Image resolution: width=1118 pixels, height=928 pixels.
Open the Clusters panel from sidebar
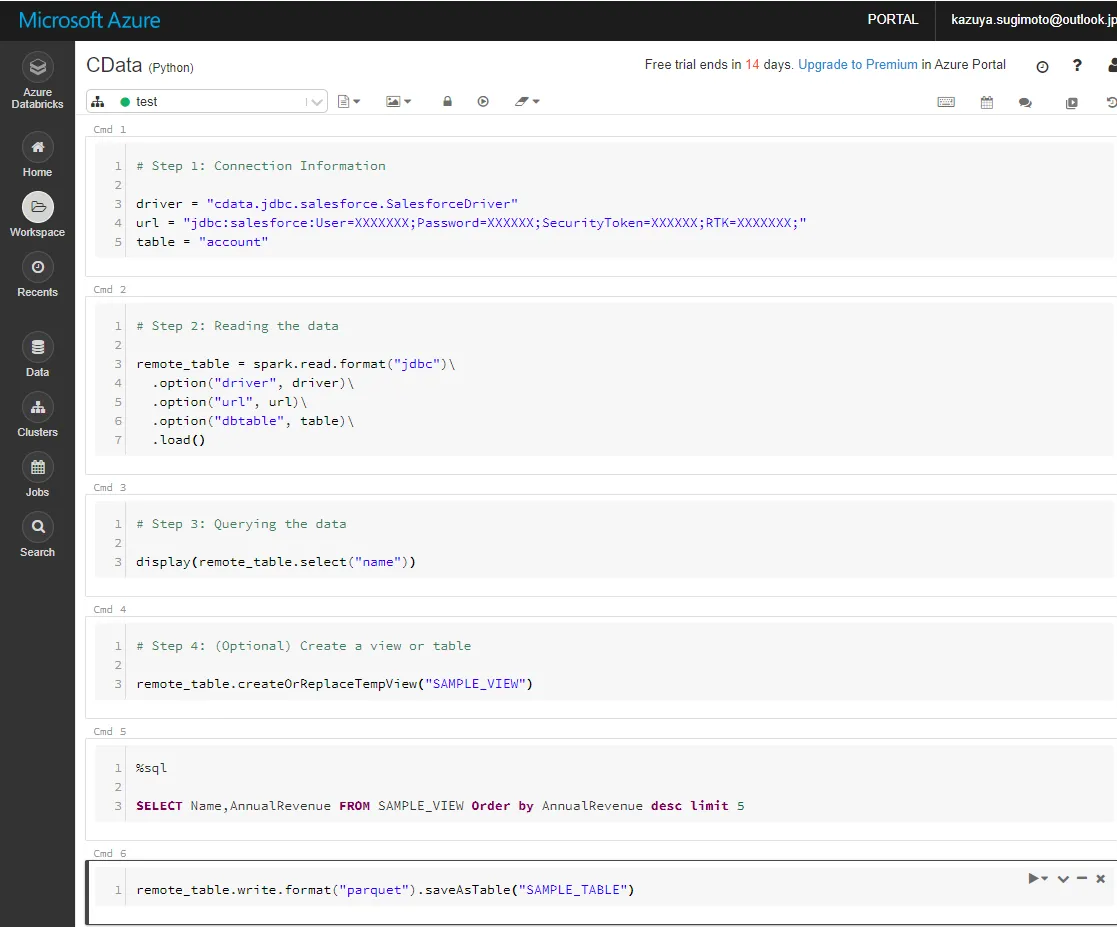pyautogui.click(x=37, y=414)
